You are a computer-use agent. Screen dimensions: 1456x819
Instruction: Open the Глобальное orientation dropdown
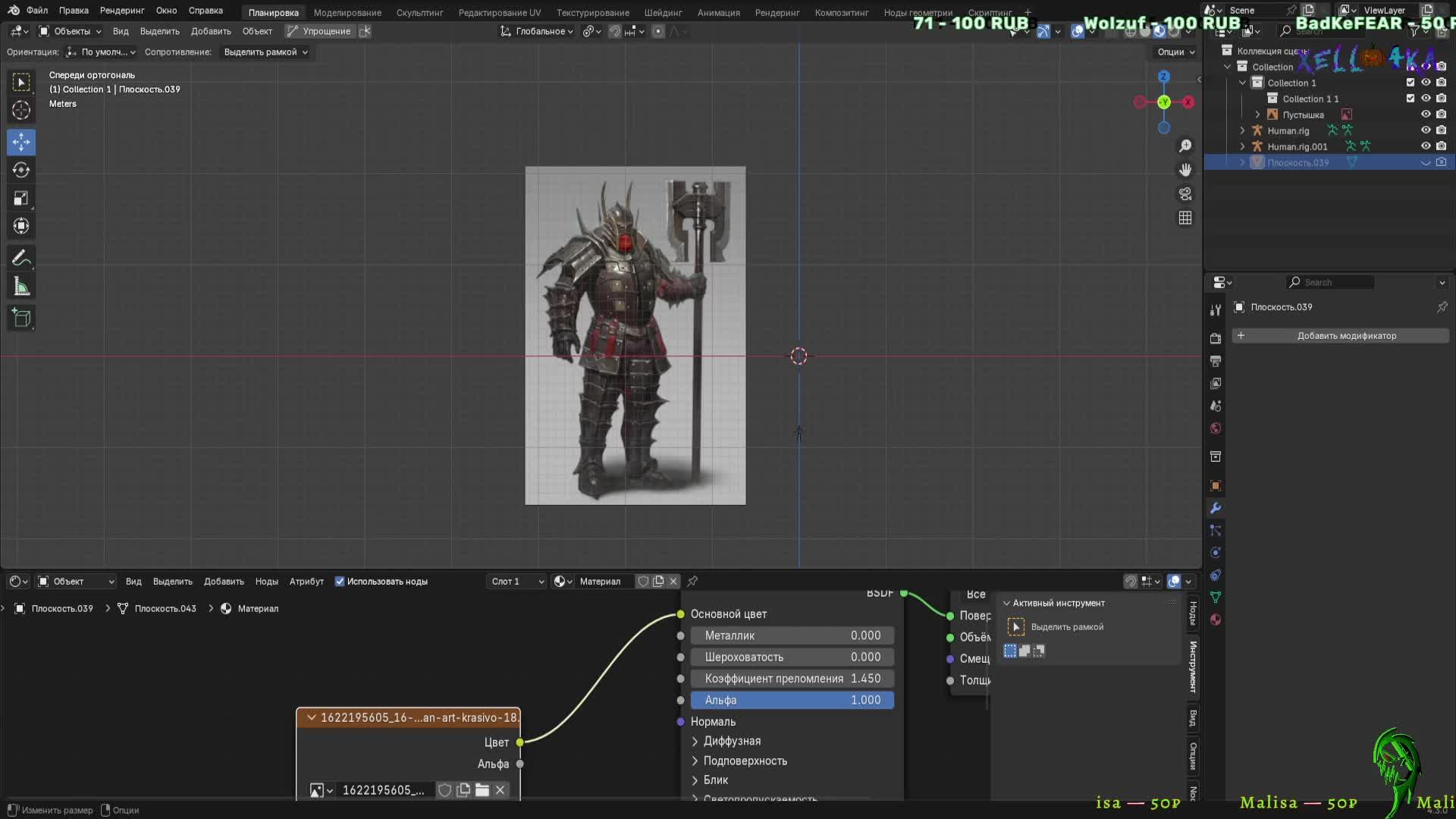[537, 31]
